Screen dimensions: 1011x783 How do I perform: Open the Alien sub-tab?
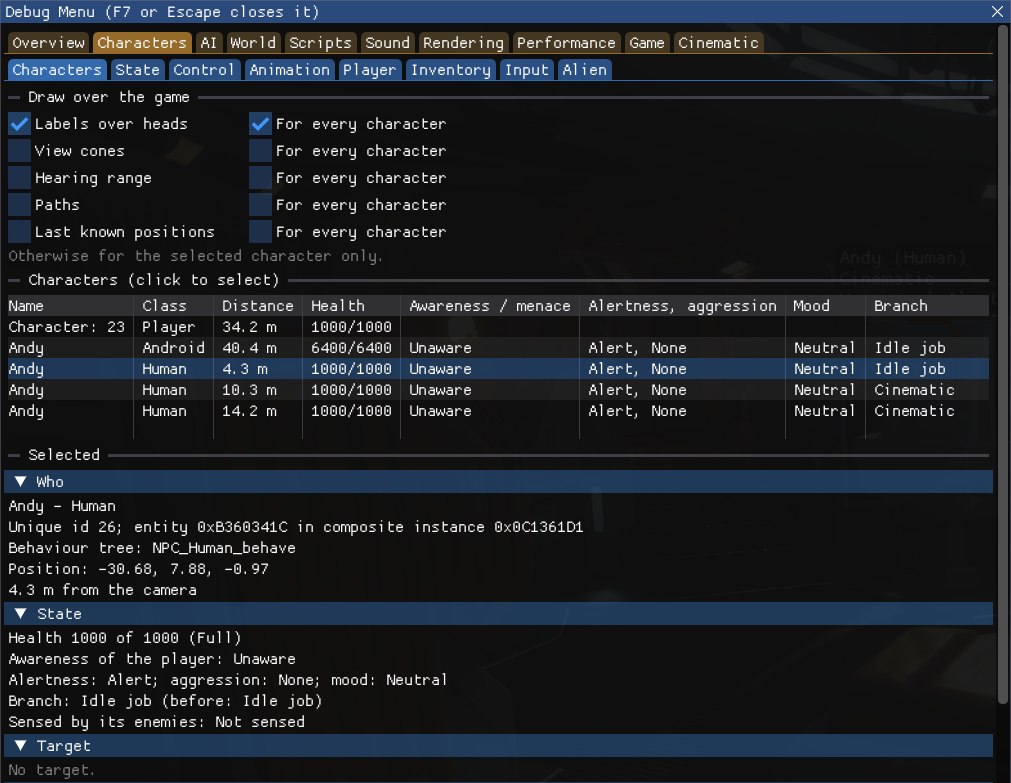tap(584, 70)
